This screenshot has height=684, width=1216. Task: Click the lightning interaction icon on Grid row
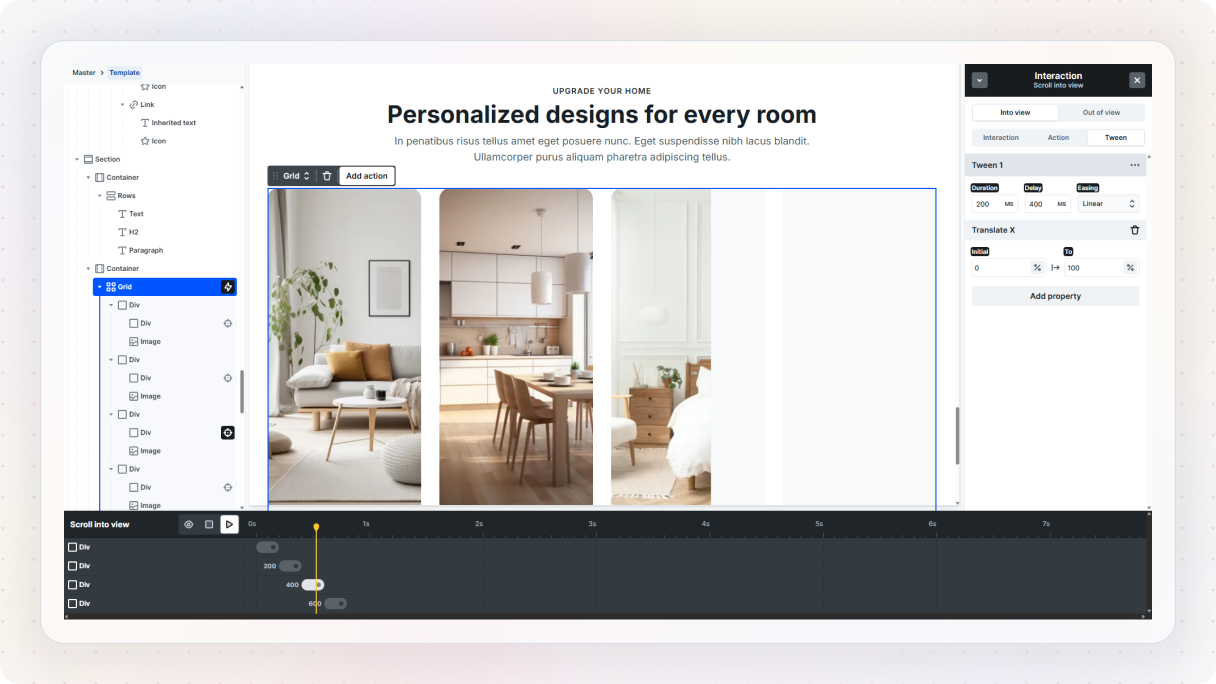pos(228,287)
